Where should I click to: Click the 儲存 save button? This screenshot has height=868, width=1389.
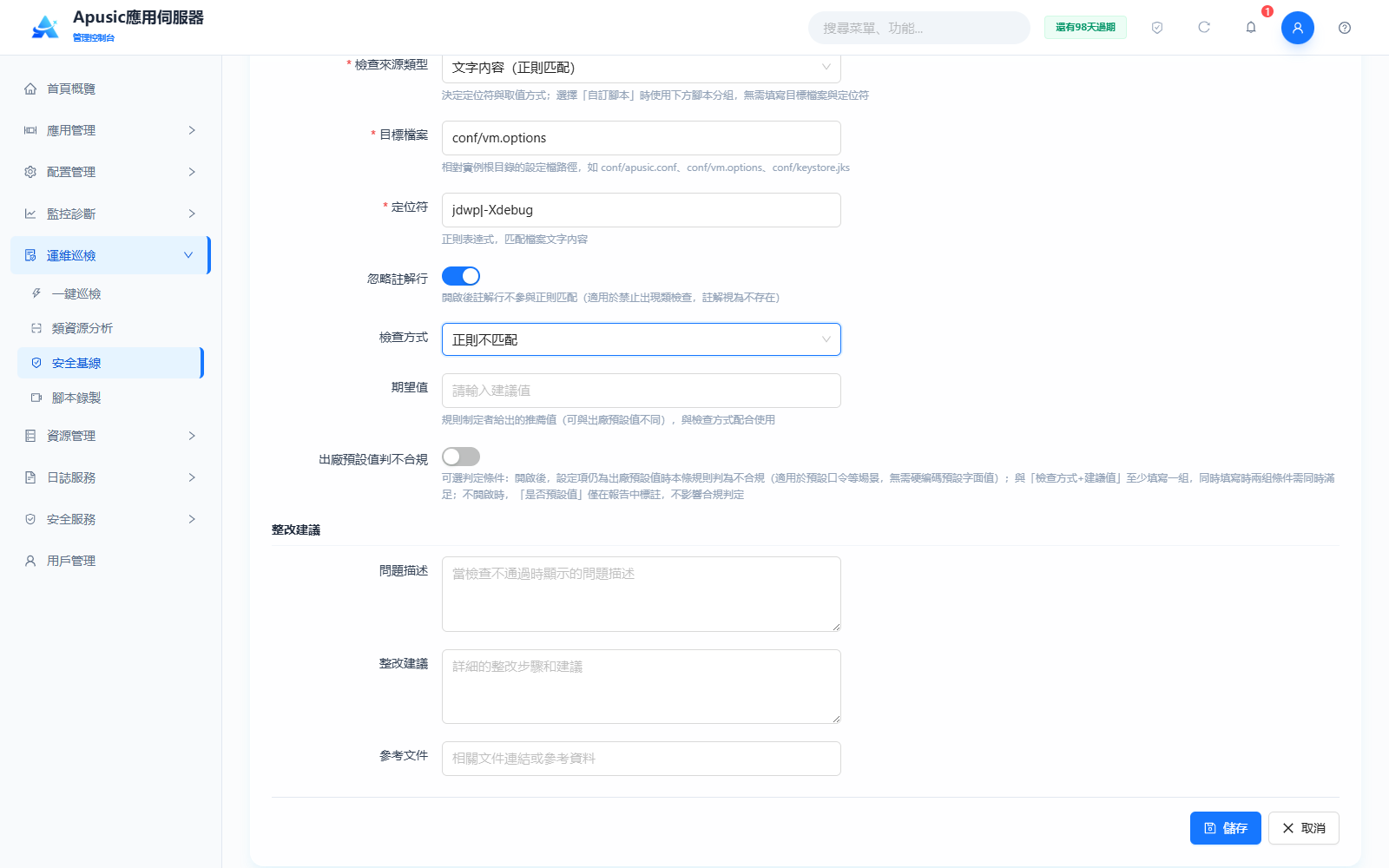(1226, 828)
